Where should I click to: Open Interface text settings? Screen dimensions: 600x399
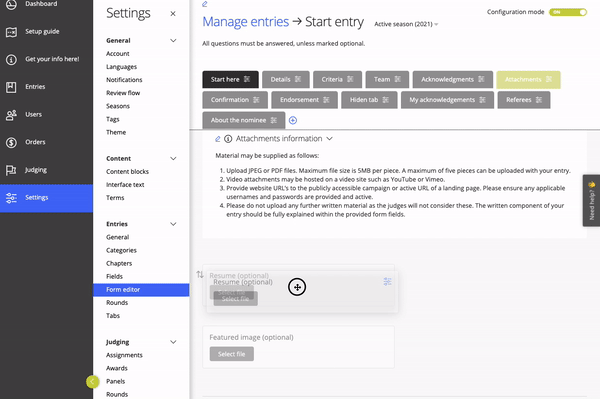coord(125,184)
